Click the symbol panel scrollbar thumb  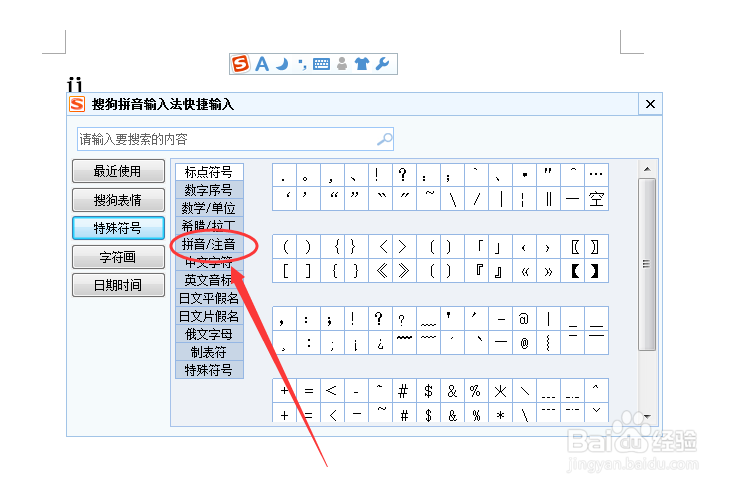coord(647,264)
